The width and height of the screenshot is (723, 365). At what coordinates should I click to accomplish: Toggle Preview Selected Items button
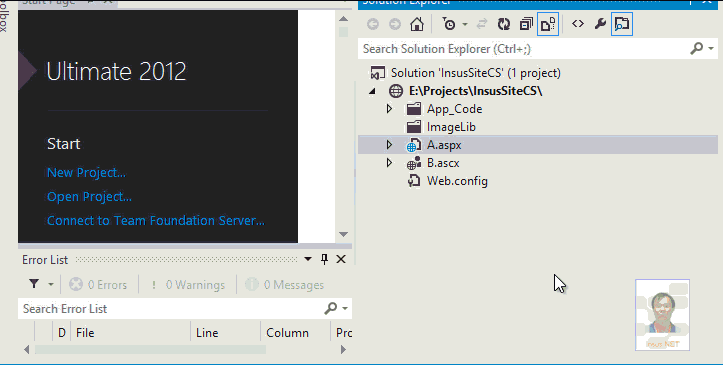(622, 24)
